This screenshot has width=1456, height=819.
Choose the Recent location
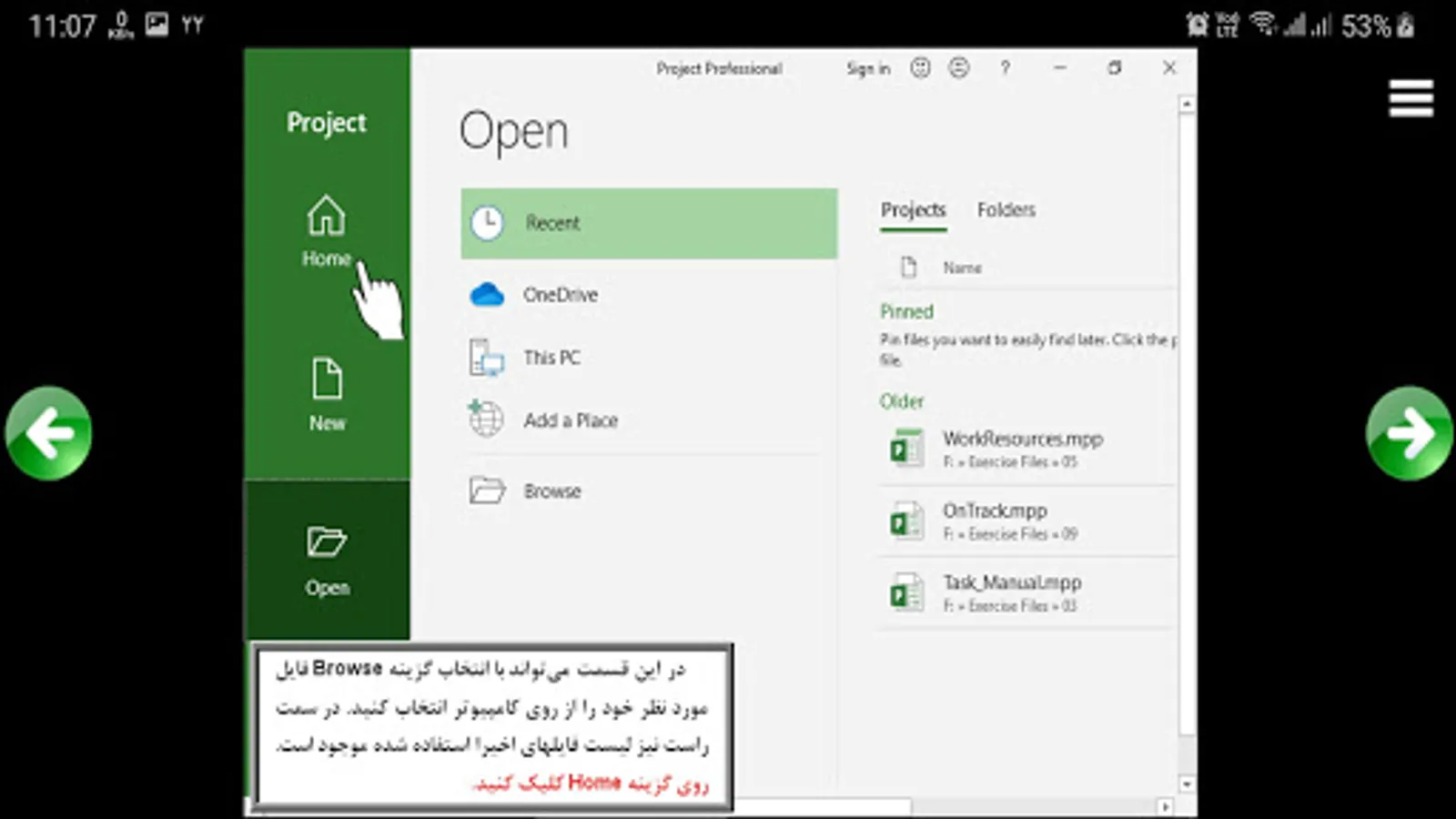tap(649, 223)
